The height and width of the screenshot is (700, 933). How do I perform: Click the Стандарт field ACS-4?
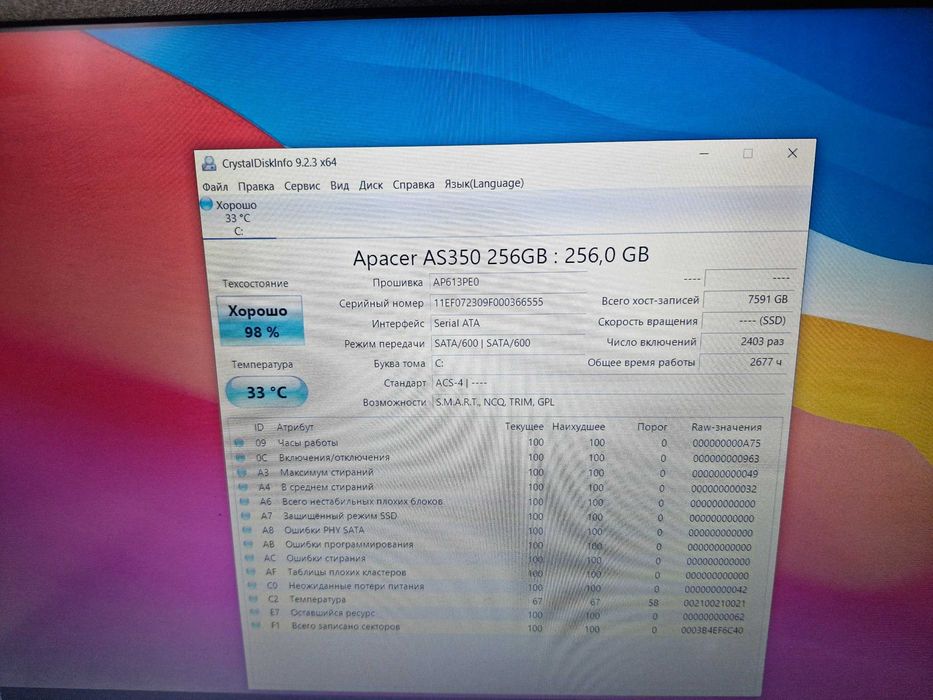(x=607, y=383)
